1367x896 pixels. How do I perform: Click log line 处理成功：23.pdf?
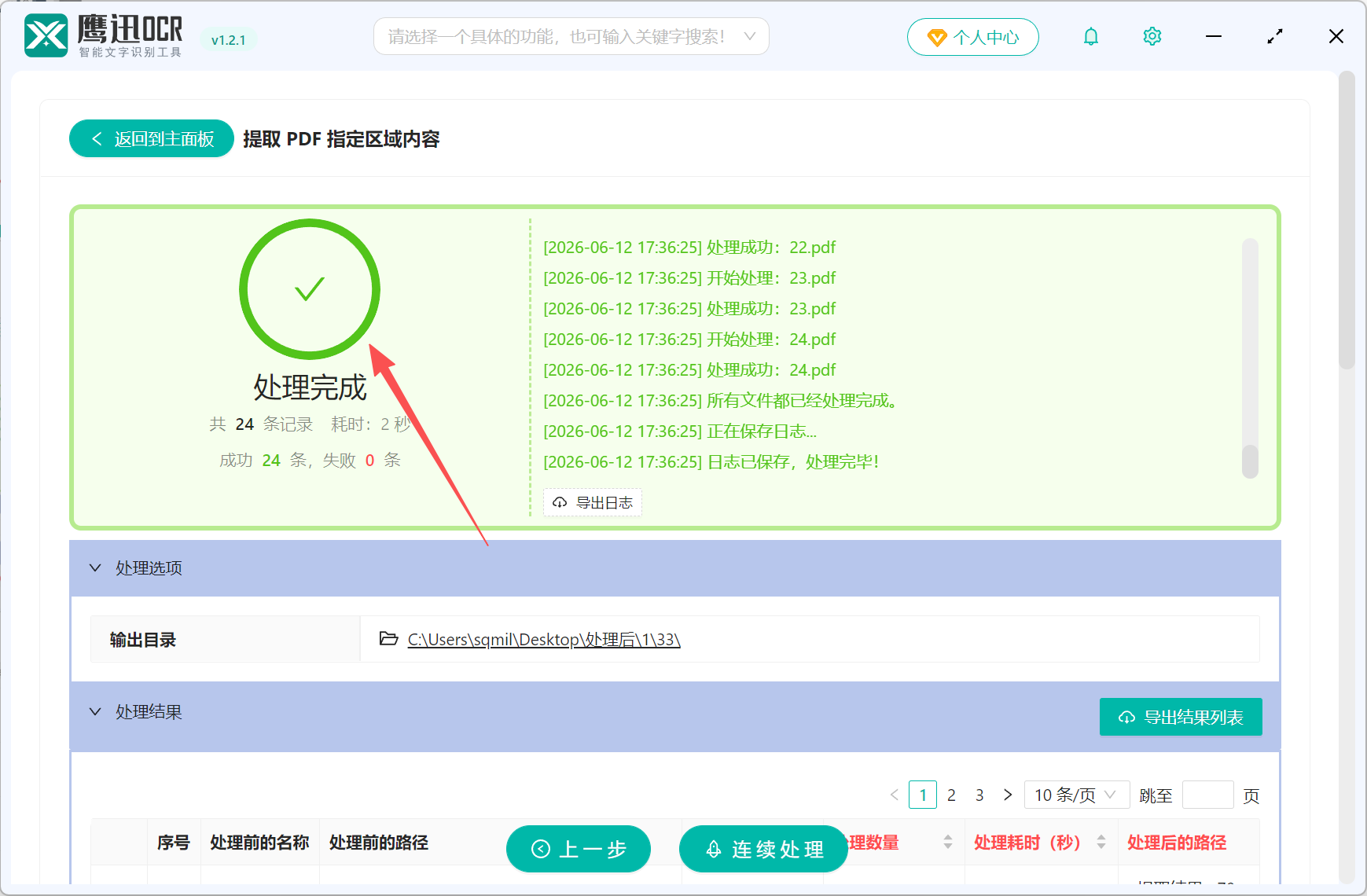pyautogui.click(x=689, y=308)
